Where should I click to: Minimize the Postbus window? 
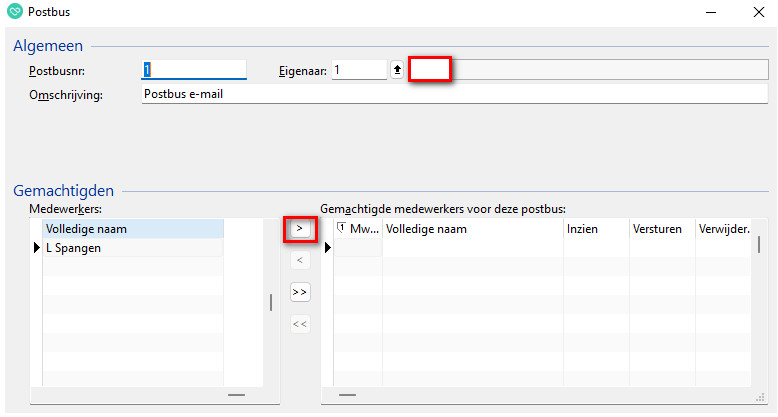[x=711, y=12]
